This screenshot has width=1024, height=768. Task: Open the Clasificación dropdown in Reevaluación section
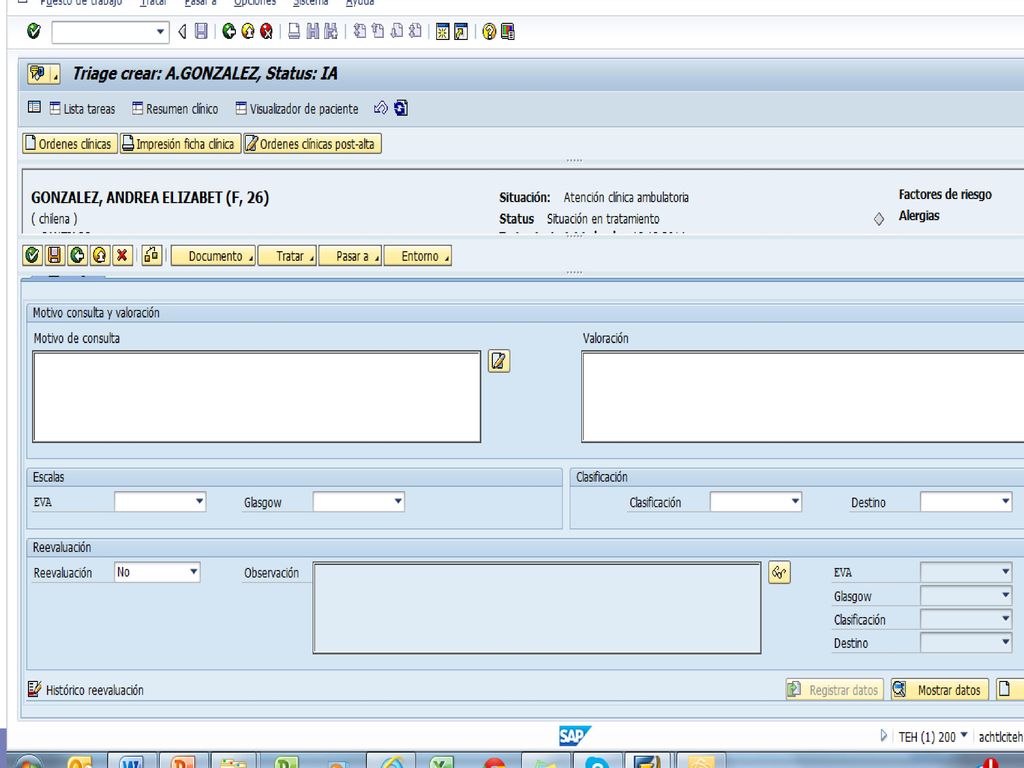1006,619
